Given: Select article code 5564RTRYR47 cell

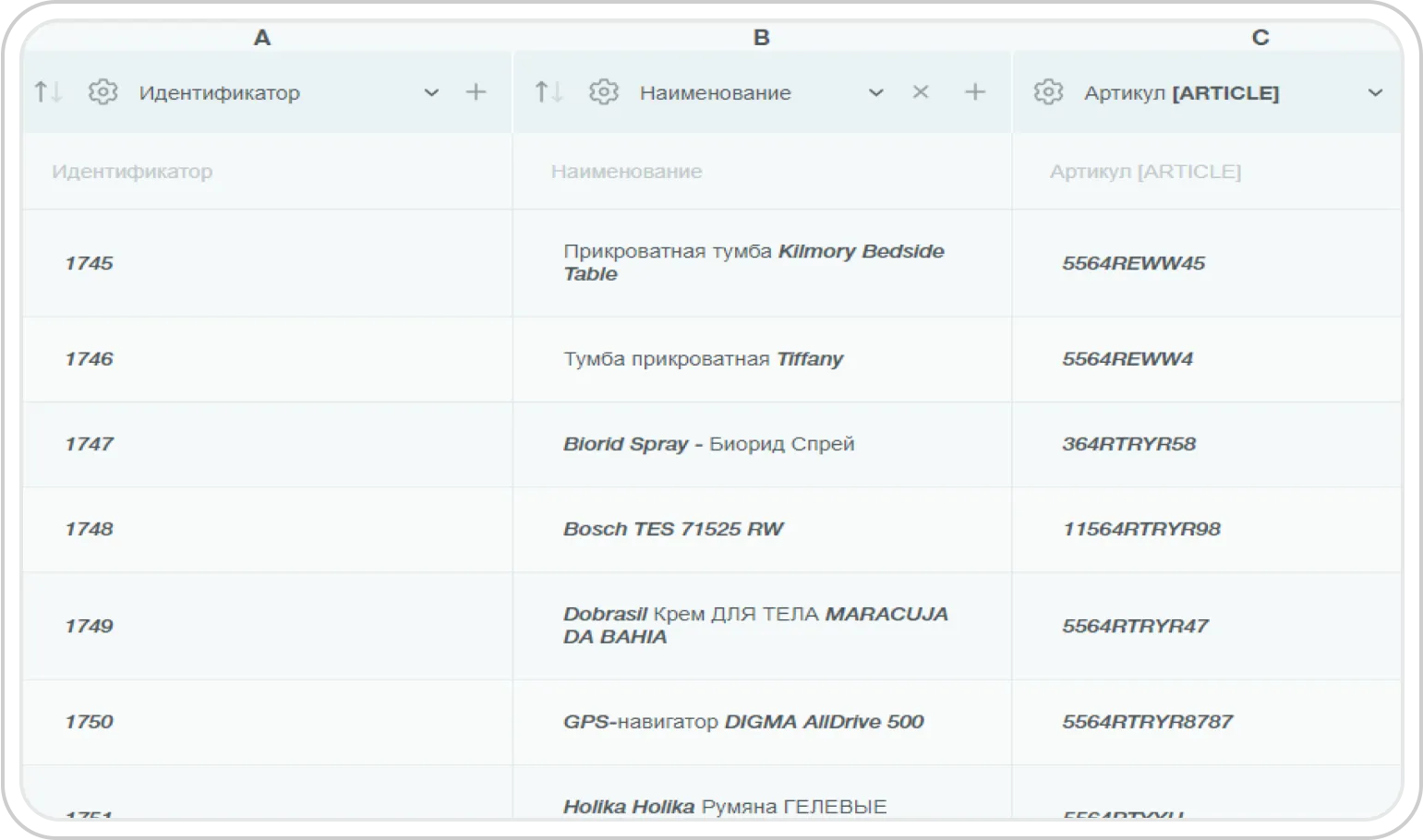Looking at the screenshot, I should point(1135,626).
